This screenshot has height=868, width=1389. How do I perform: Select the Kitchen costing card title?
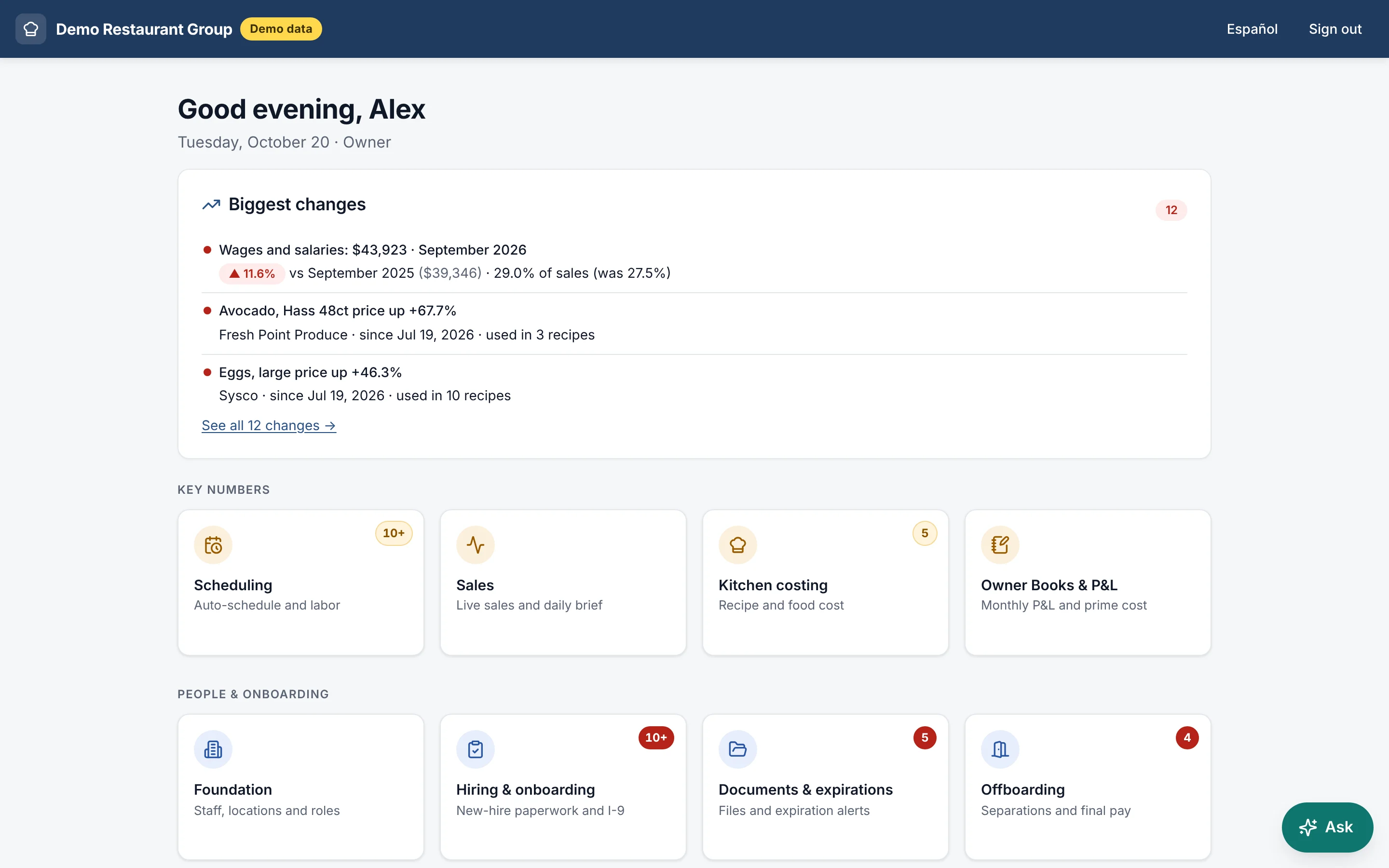[x=773, y=585]
